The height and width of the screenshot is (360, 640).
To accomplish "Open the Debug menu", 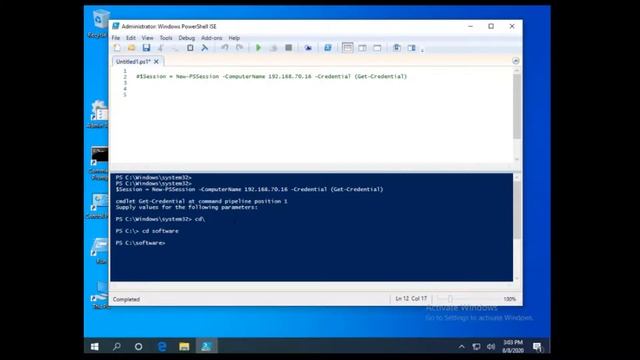I will 187,38.
